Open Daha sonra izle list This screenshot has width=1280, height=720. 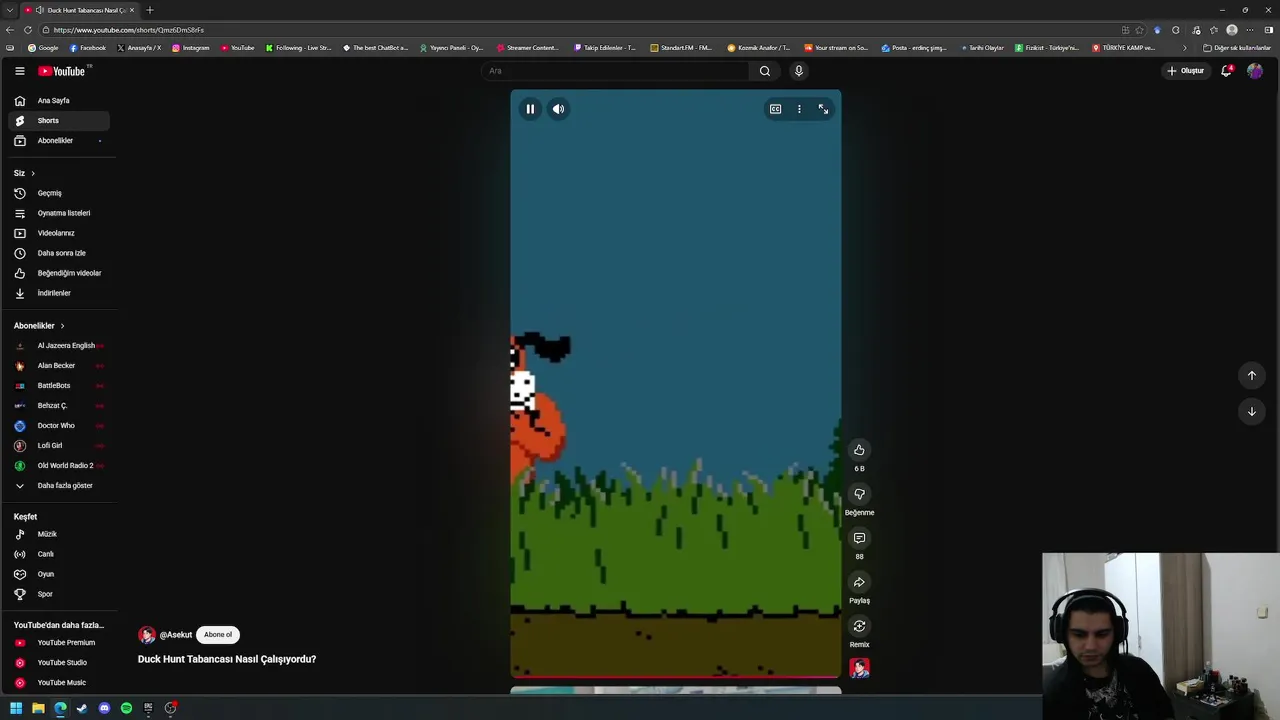tap(59, 253)
